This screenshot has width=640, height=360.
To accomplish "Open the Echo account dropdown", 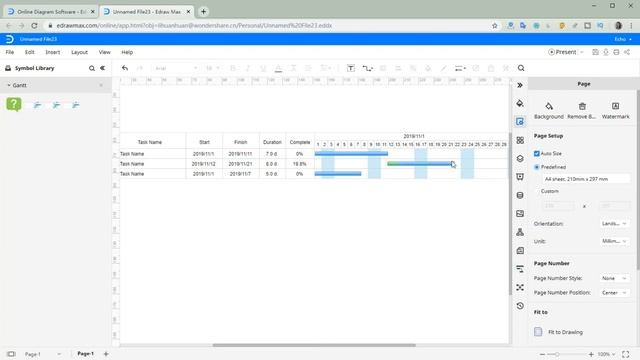I will (623, 39).
